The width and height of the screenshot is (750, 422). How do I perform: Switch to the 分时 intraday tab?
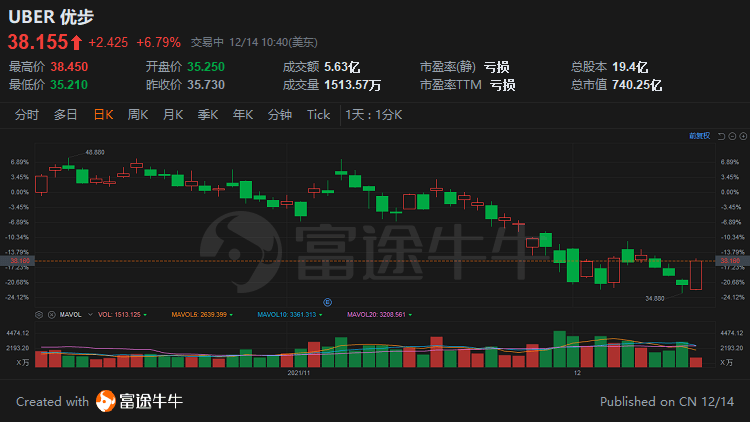click(x=27, y=115)
